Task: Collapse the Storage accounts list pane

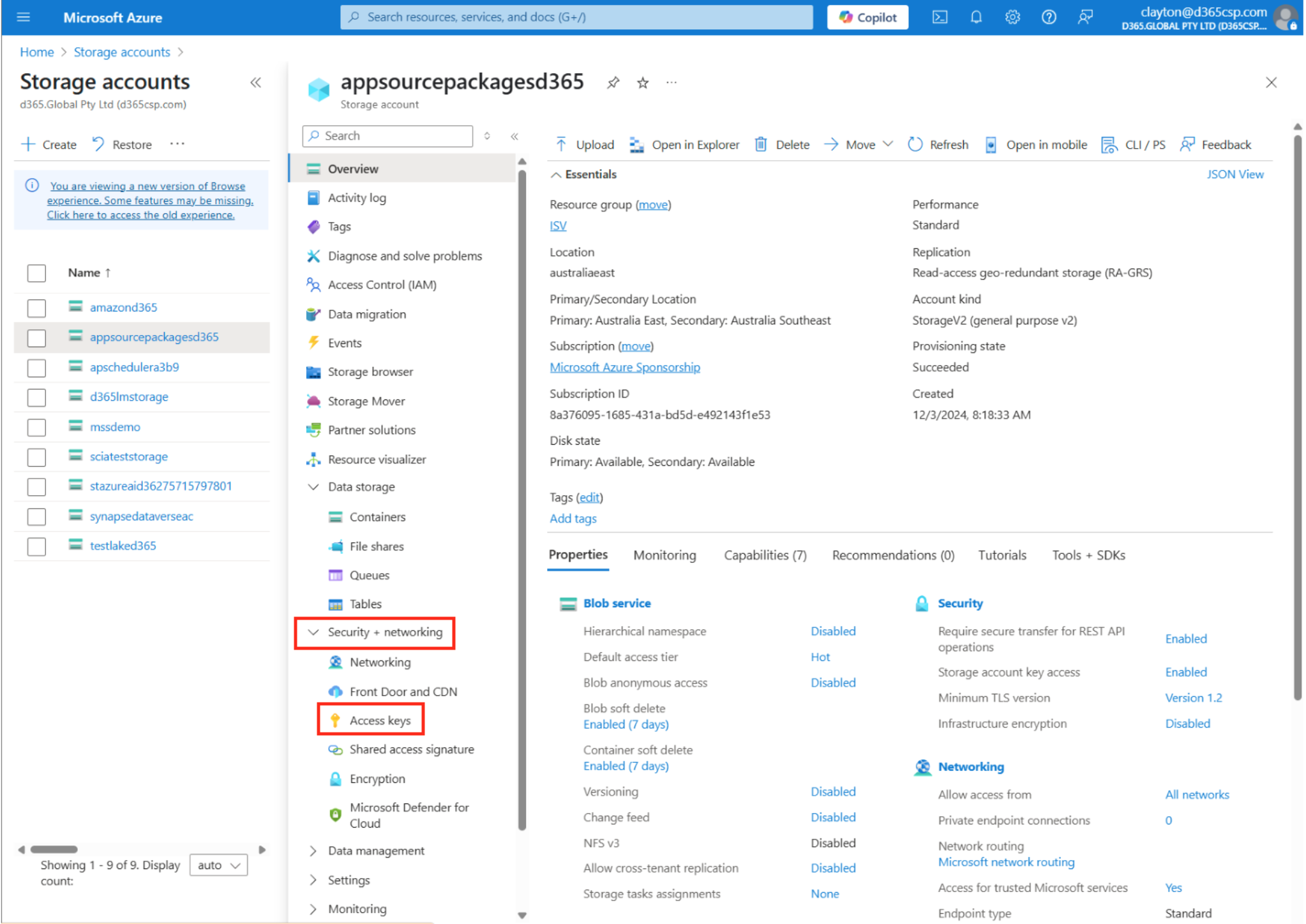Action: click(x=255, y=82)
